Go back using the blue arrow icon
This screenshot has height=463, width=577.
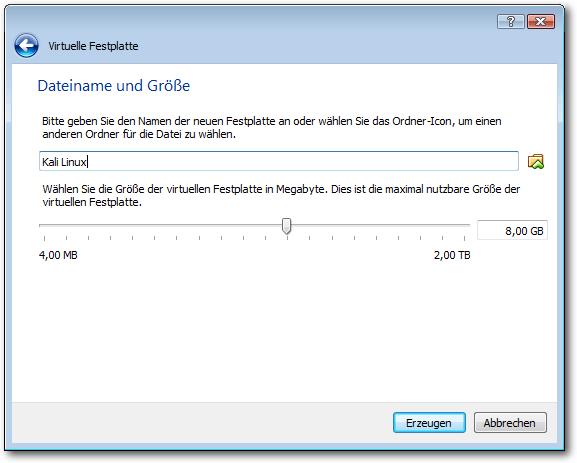(26, 46)
